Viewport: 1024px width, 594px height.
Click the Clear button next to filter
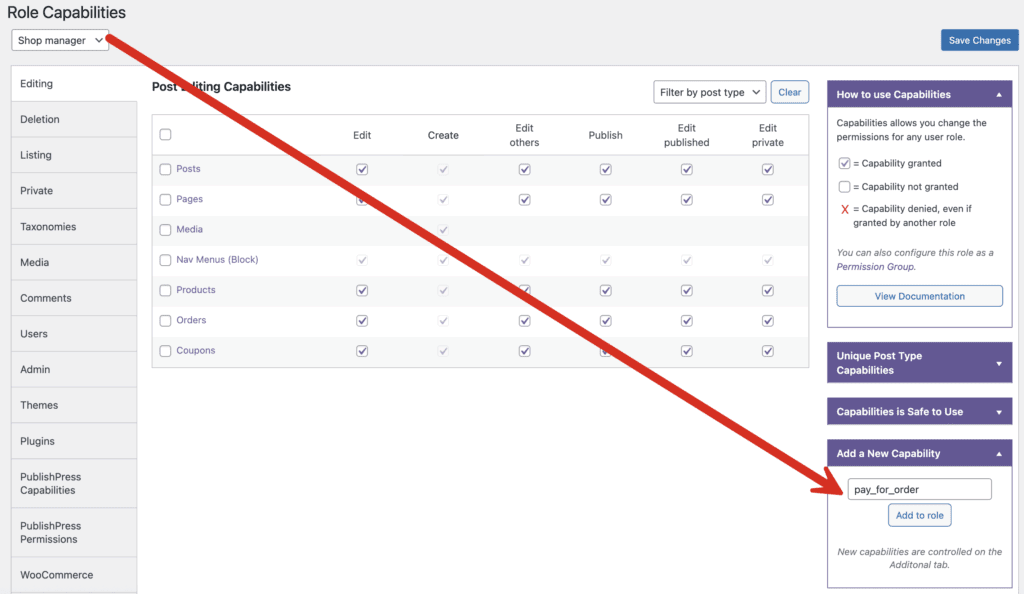789,91
